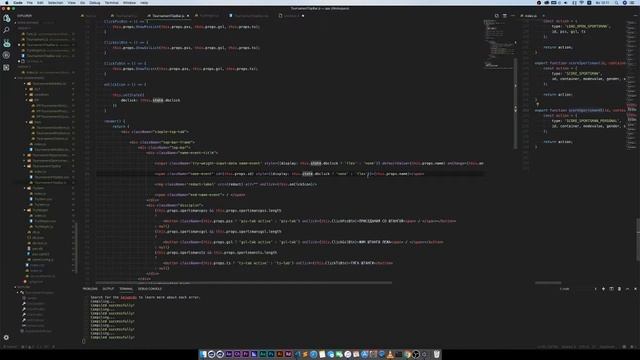
Task: Follow the keywords link in terminal
Action: [x=128, y=297]
